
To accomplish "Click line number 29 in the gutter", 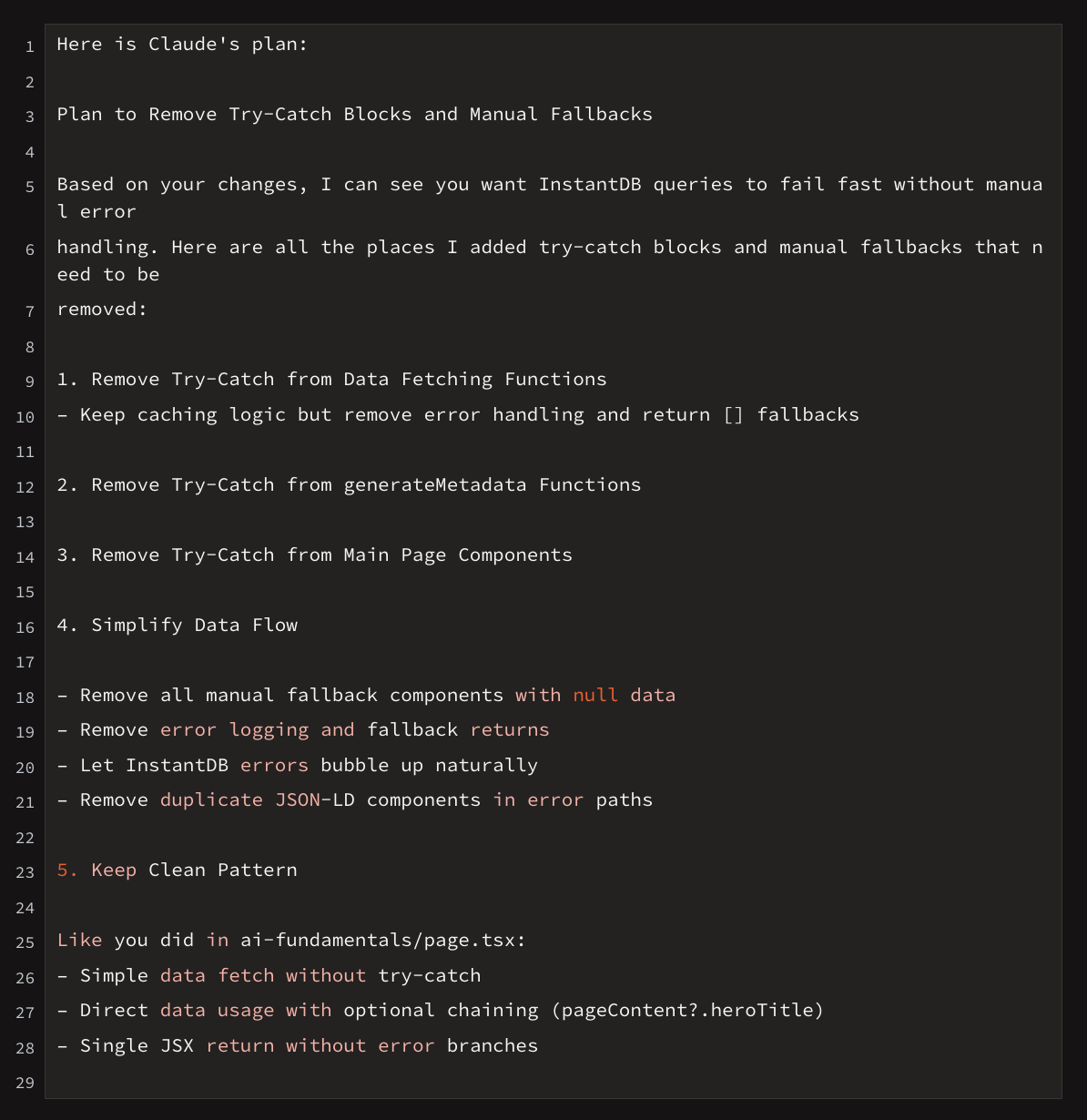I will click(x=25, y=1083).
